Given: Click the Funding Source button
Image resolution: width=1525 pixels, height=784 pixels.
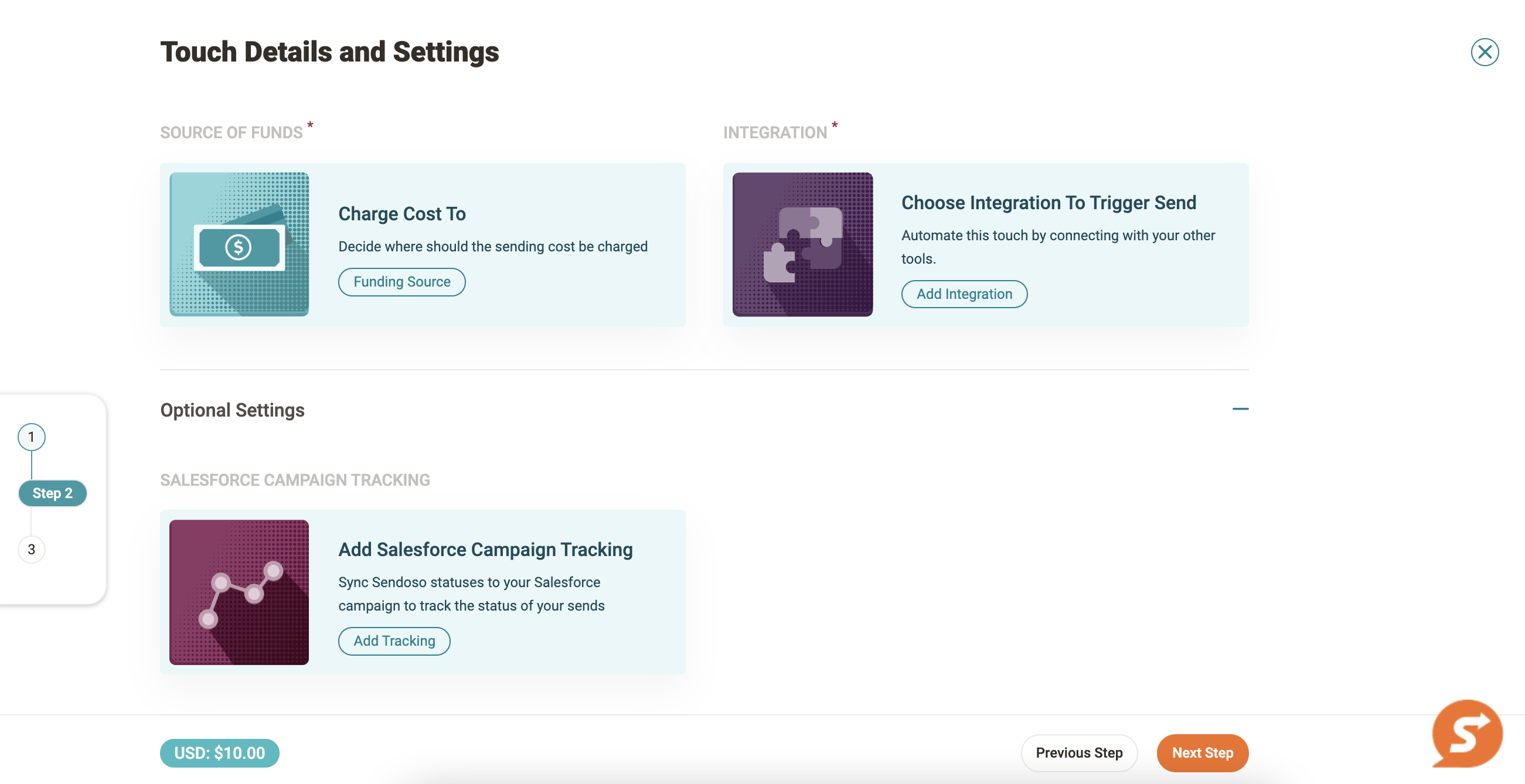Looking at the screenshot, I should point(401,282).
